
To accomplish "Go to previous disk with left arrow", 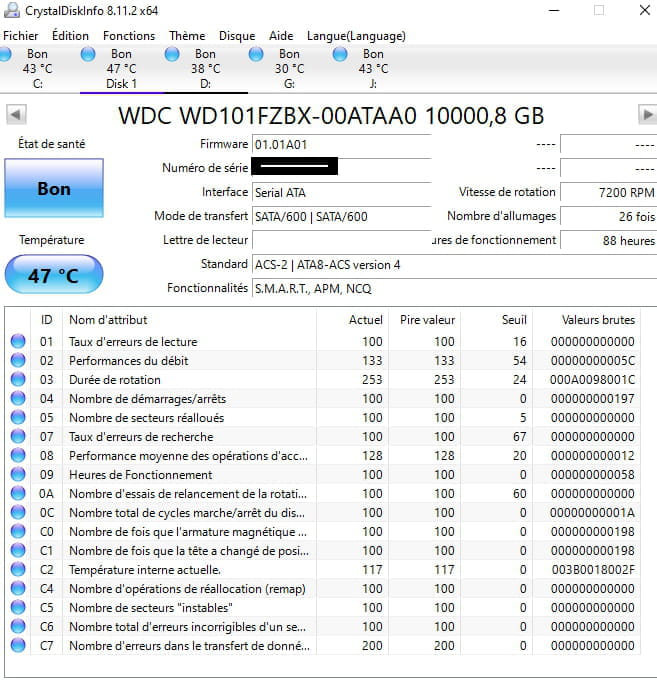I will (16, 115).
